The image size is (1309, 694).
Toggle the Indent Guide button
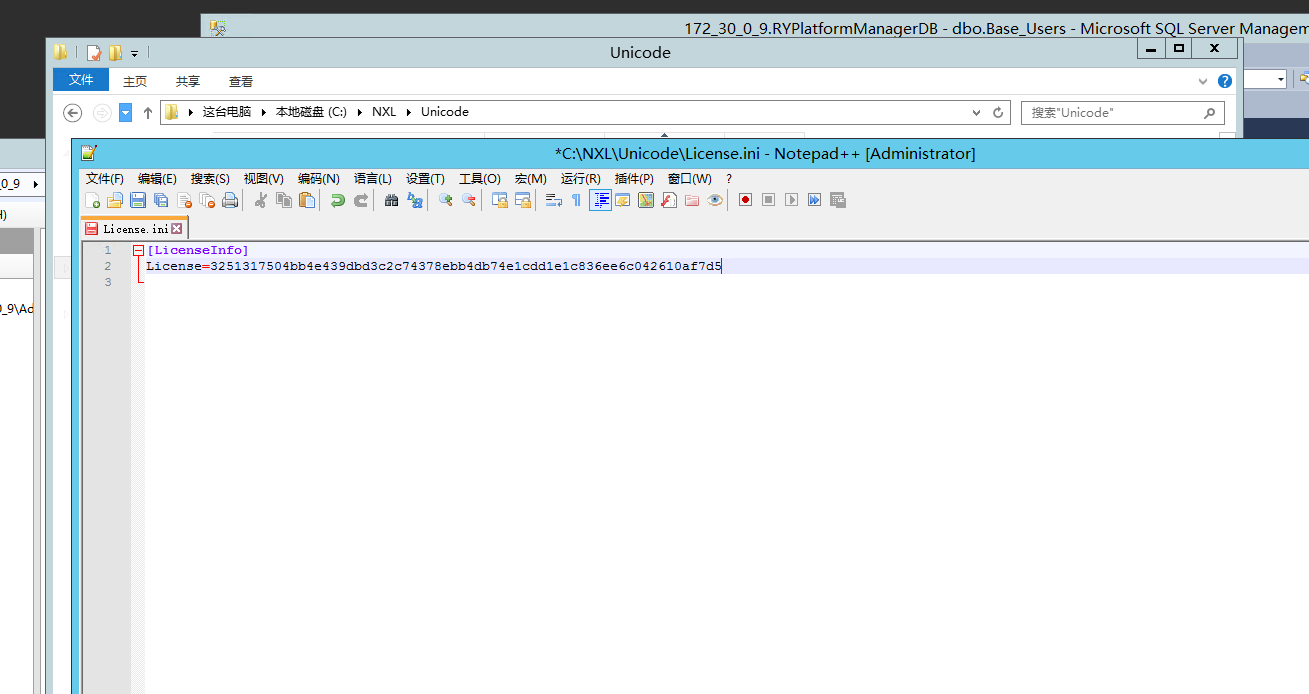600,200
